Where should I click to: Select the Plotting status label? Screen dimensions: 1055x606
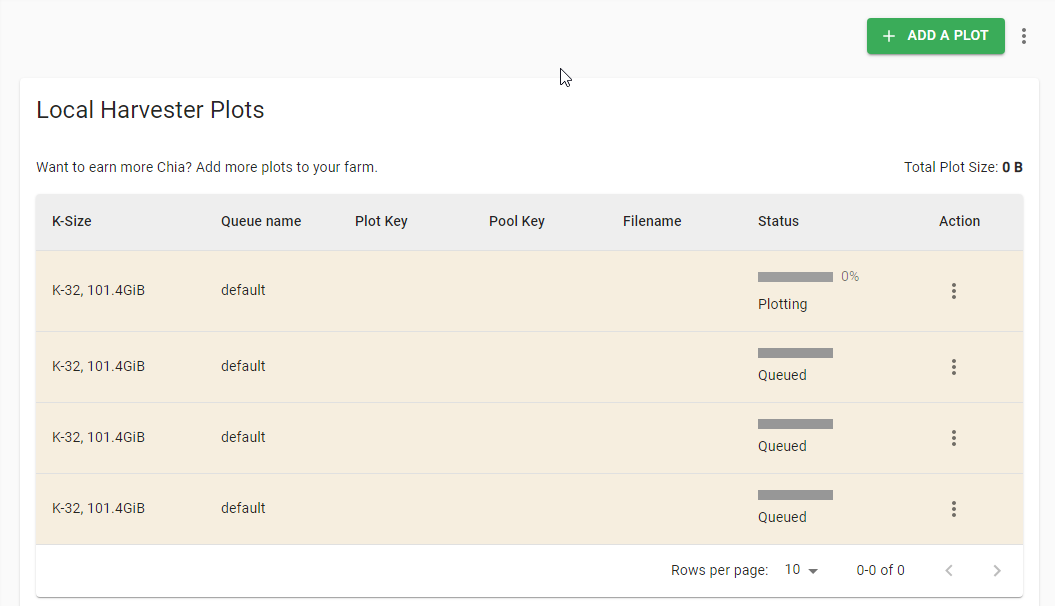782,304
